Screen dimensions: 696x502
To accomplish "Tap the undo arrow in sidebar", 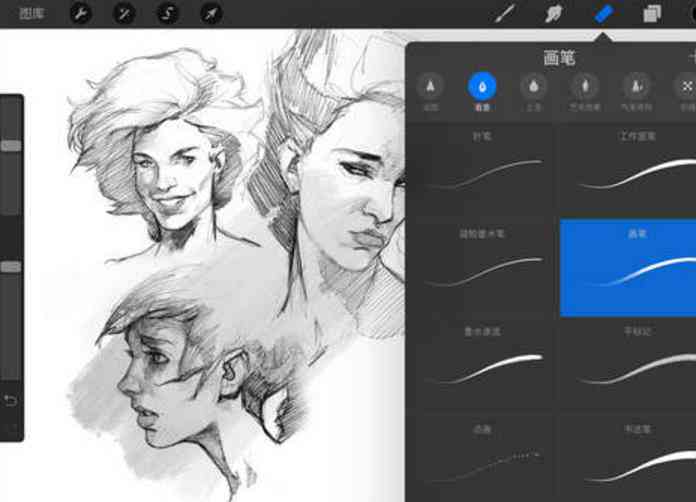I will [10, 401].
